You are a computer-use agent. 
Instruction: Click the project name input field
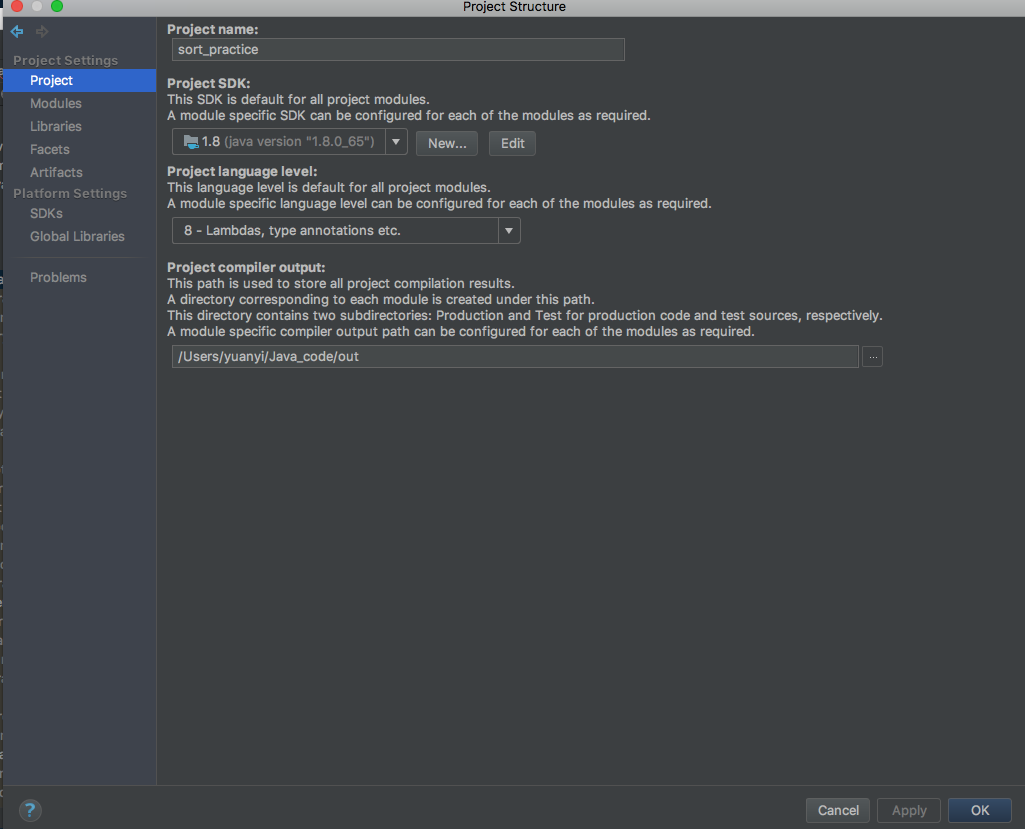[397, 49]
